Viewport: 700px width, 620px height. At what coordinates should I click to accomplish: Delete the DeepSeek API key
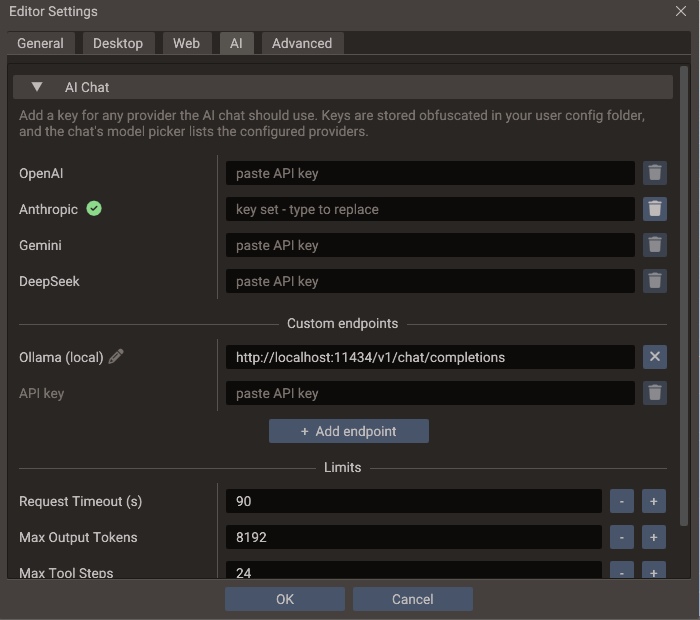pyautogui.click(x=654, y=281)
